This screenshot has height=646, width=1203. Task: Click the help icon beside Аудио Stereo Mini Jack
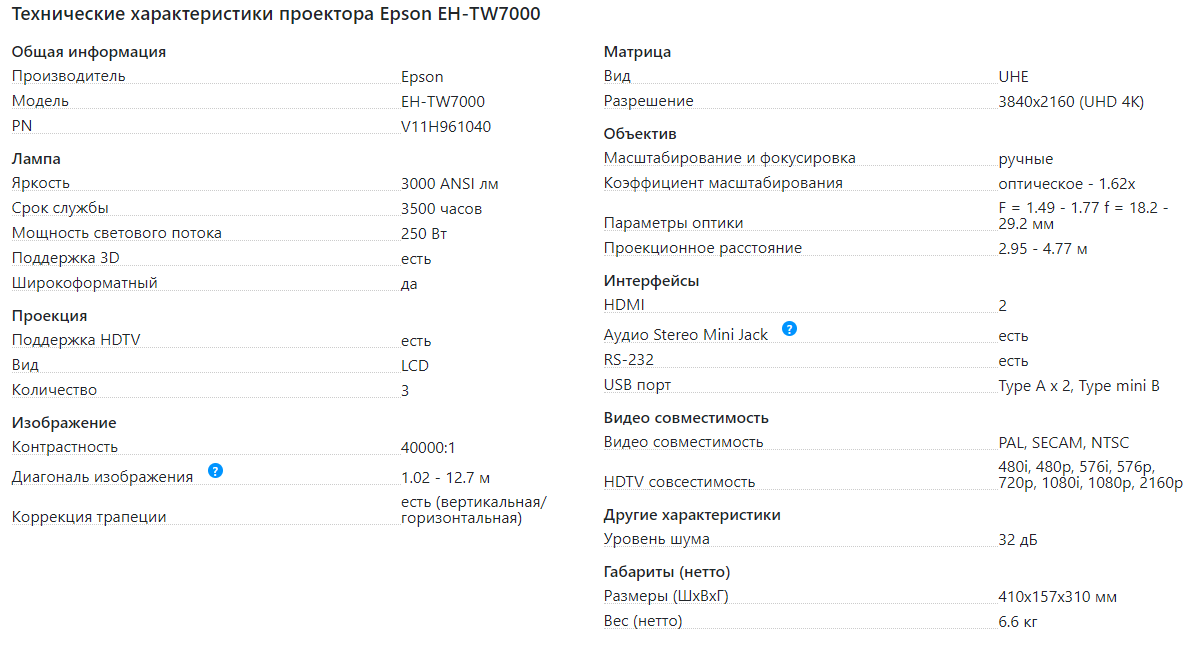tap(789, 328)
